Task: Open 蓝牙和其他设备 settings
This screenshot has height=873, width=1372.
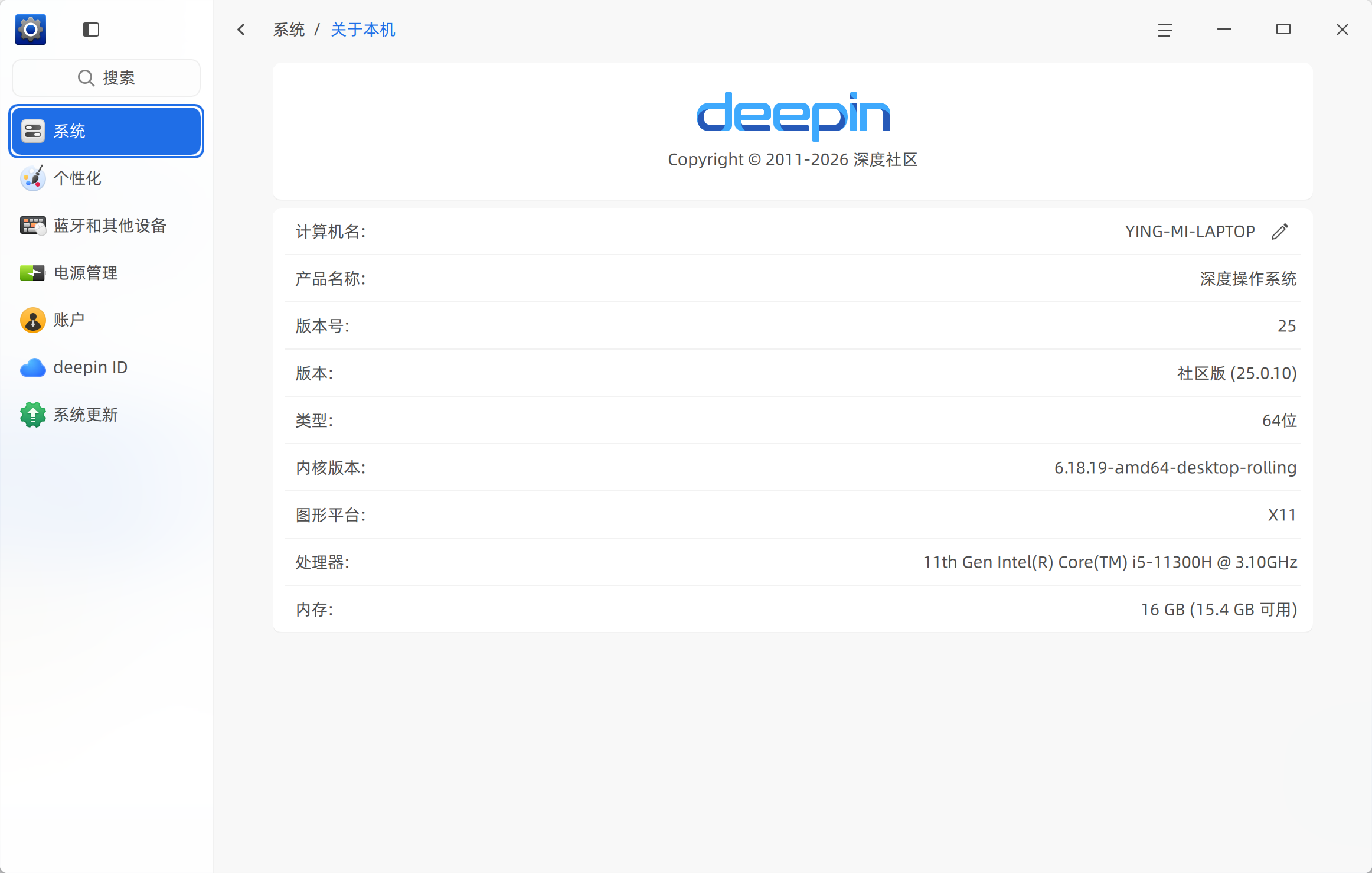Action: 109,226
